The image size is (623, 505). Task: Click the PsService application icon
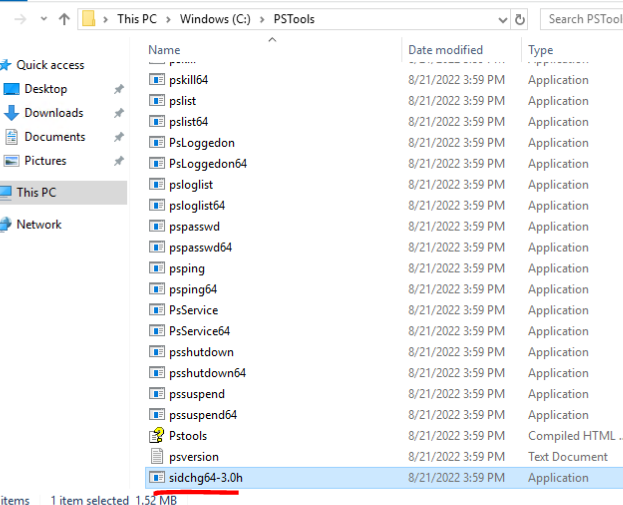pyautogui.click(x=157, y=310)
